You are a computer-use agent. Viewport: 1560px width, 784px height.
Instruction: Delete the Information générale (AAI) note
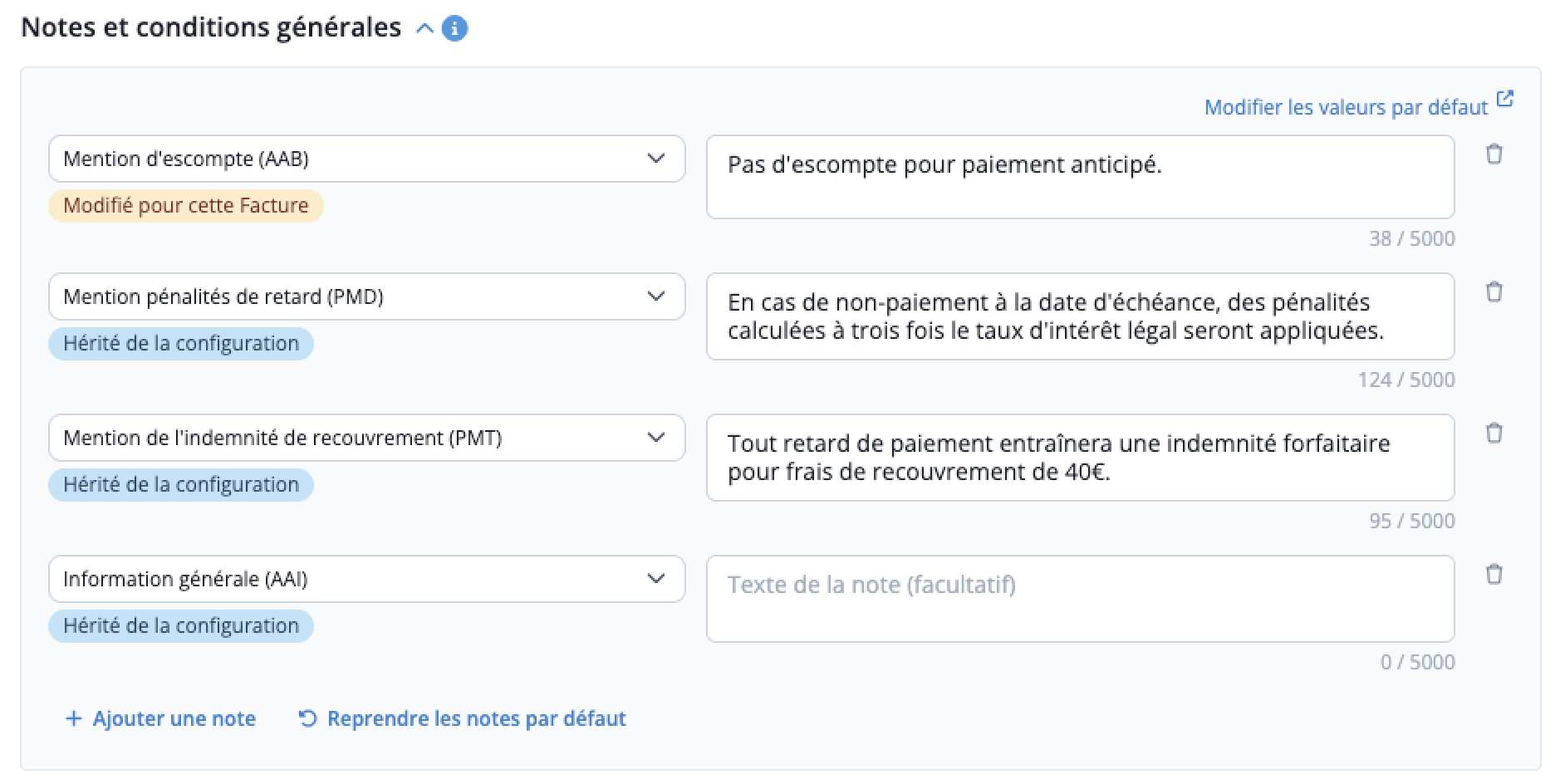point(1494,575)
